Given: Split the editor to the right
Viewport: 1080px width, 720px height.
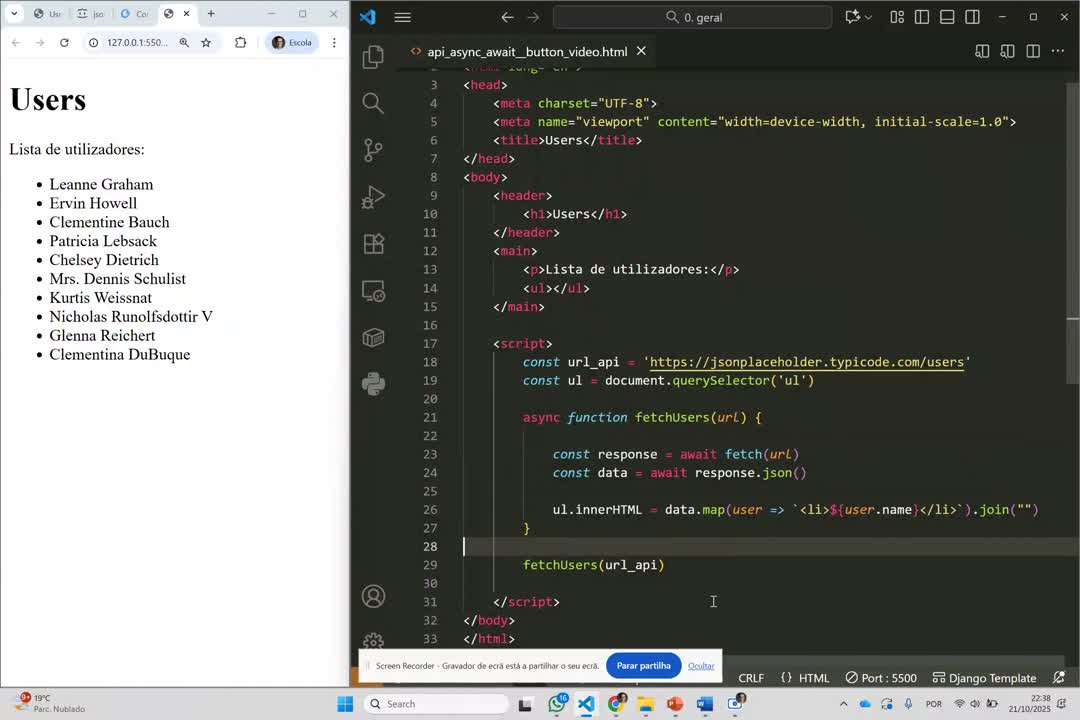Looking at the screenshot, I should [1033, 51].
